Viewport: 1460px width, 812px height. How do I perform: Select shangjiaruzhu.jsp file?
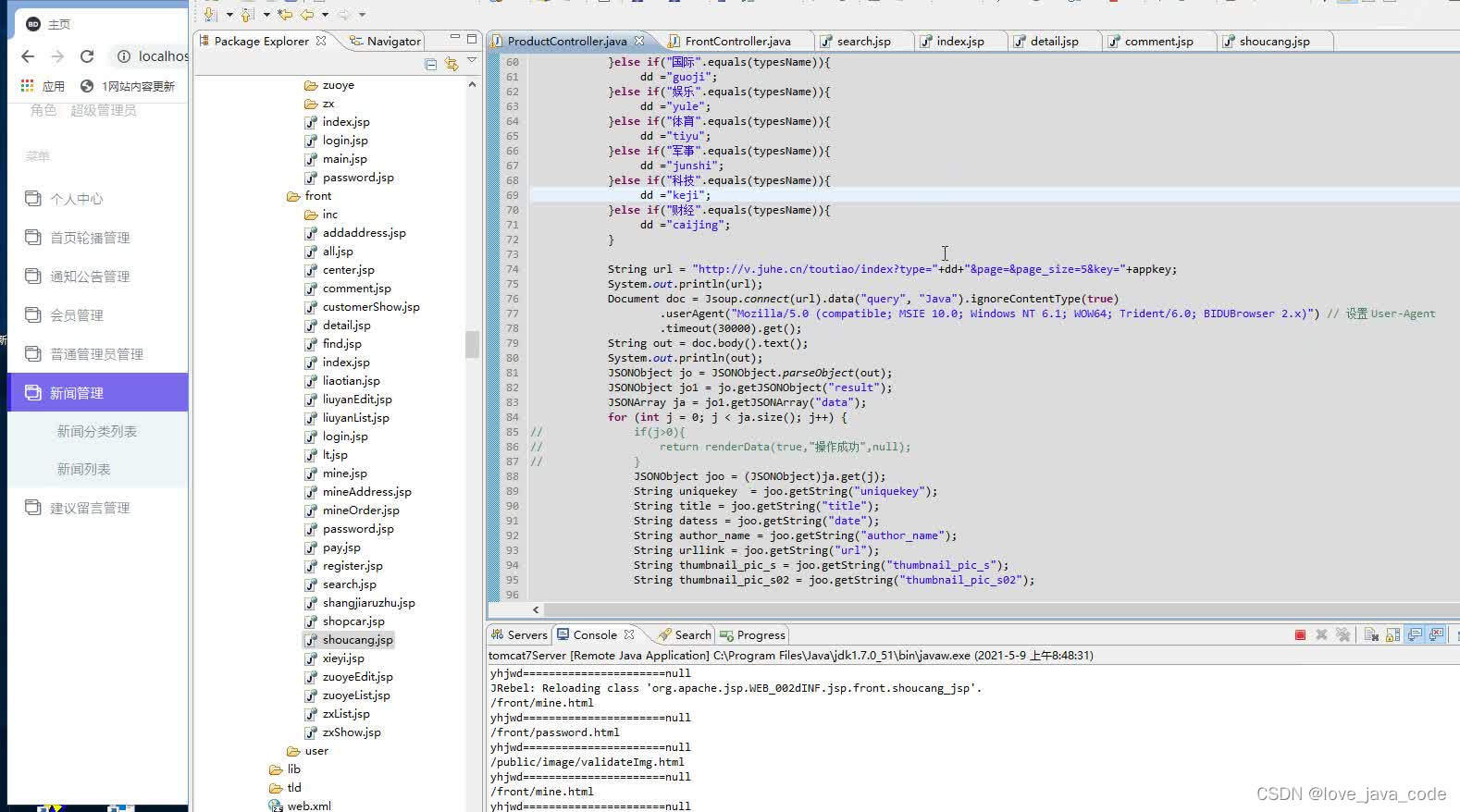[x=368, y=602]
